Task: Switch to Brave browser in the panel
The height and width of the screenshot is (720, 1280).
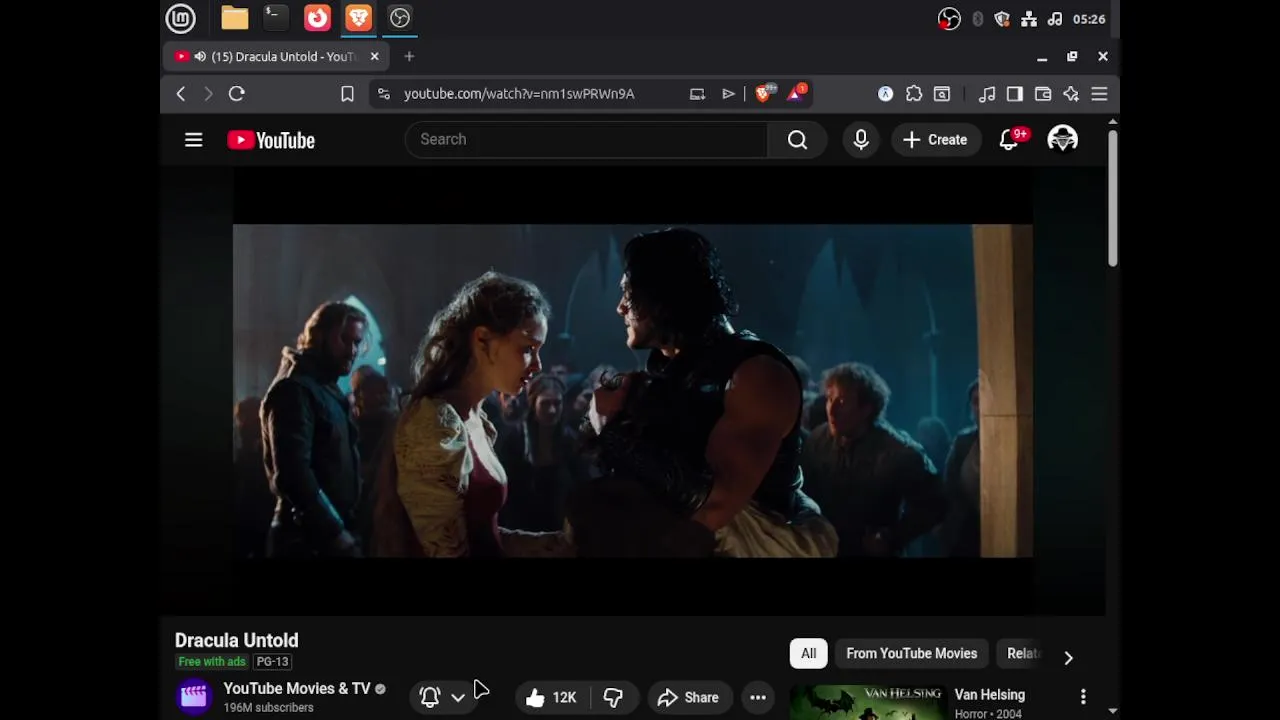Action: (x=358, y=18)
